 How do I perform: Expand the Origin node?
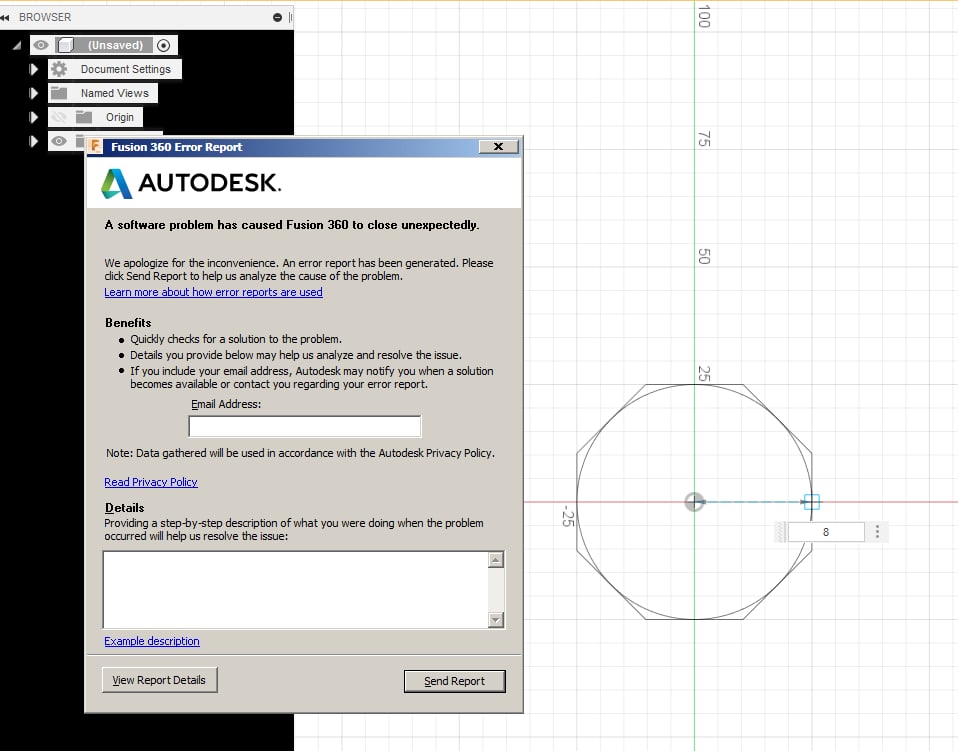point(34,117)
